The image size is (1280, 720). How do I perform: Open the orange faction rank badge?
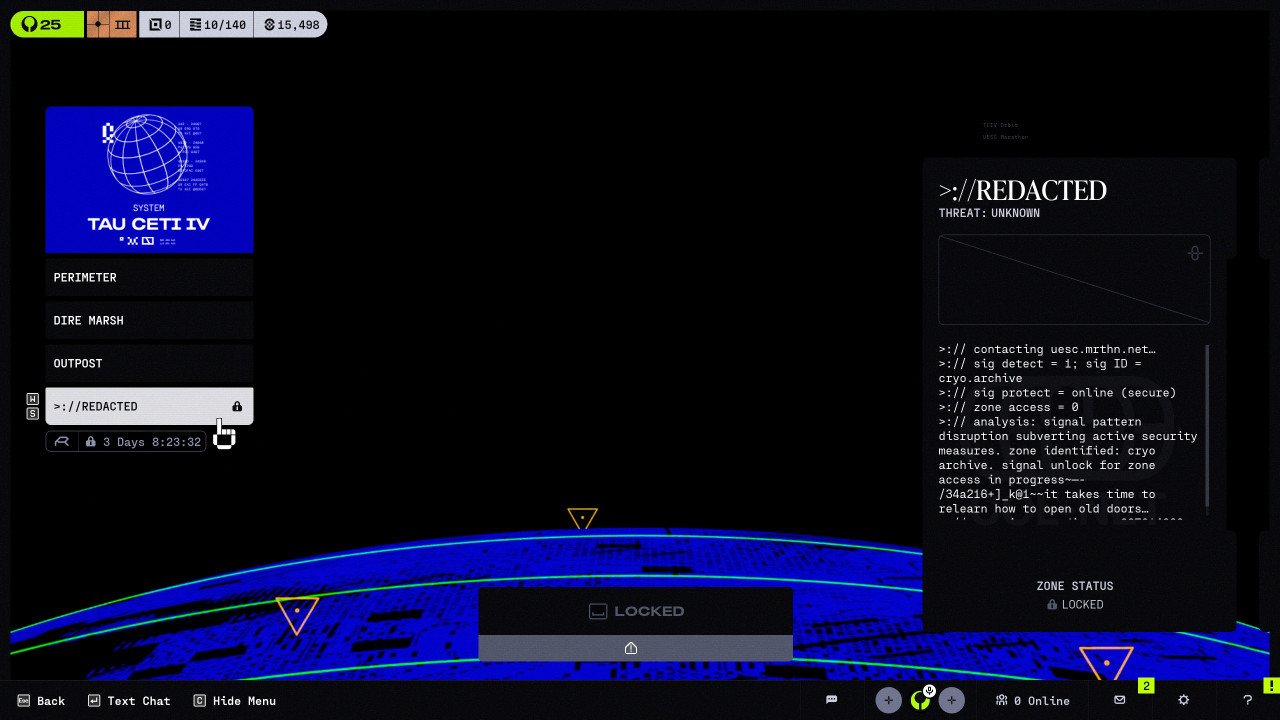click(111, 24)
